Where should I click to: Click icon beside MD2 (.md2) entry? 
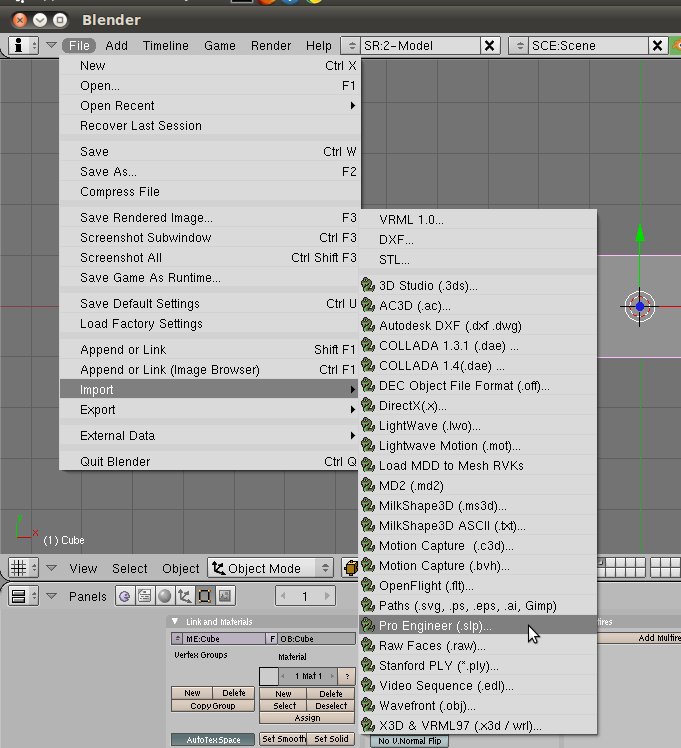(x=368, y=485)
